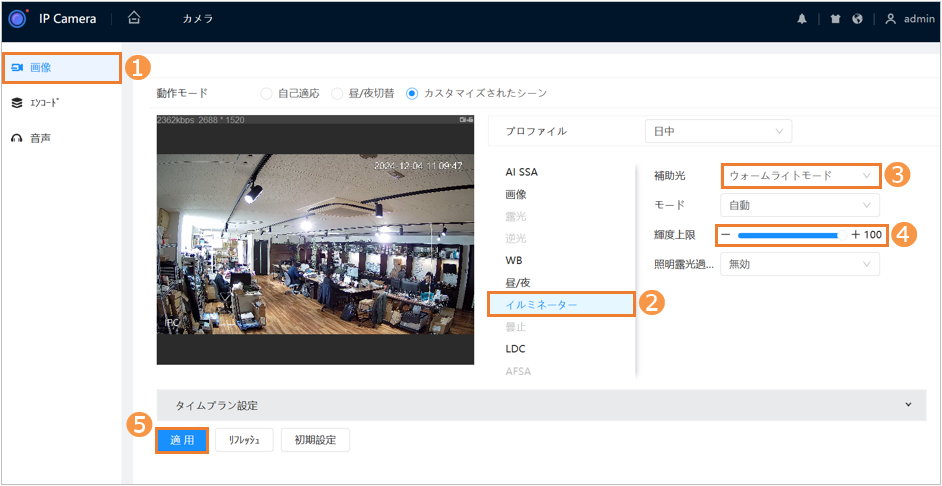Open the 音声 audio section
Image resolution: width=942 pixels, height=486 pixels.
pyautogui.click(x=40, y=137)
